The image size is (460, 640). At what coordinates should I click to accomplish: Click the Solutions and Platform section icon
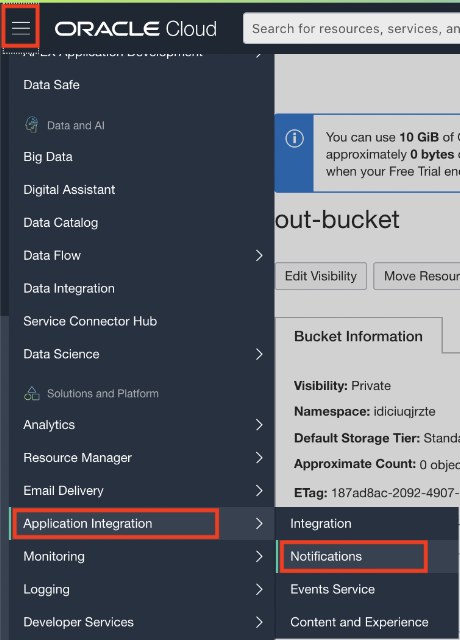[x=32, y=393]
